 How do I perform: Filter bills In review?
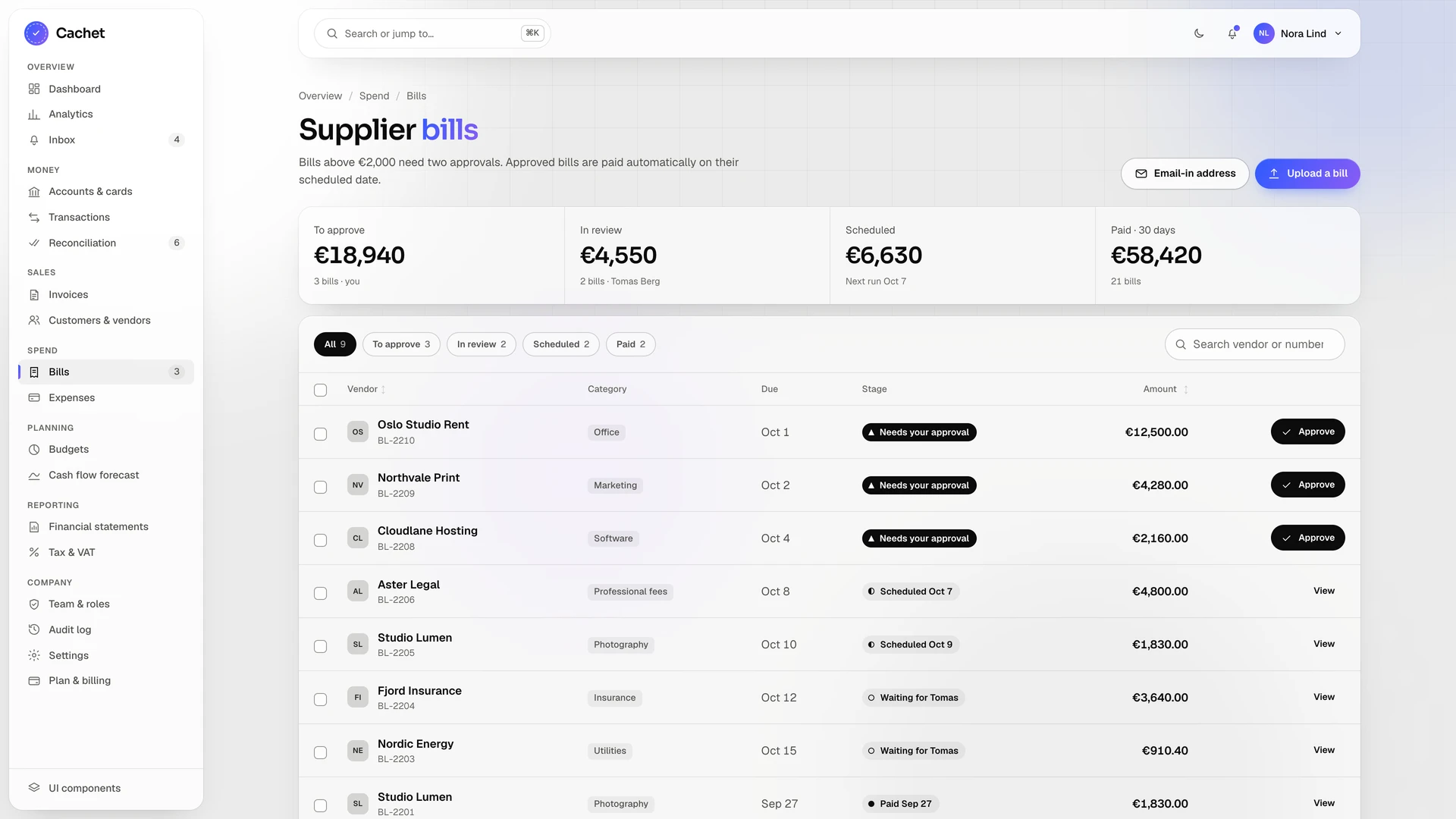click(482, 344)
